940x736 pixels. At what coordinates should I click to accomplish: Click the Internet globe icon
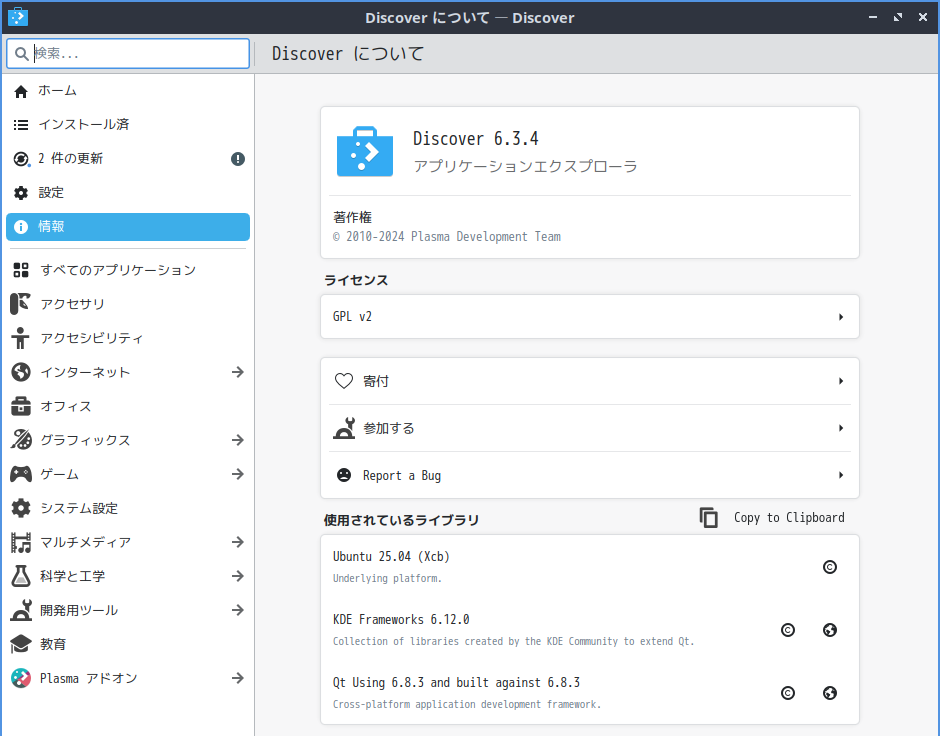[x=21, y=372]
